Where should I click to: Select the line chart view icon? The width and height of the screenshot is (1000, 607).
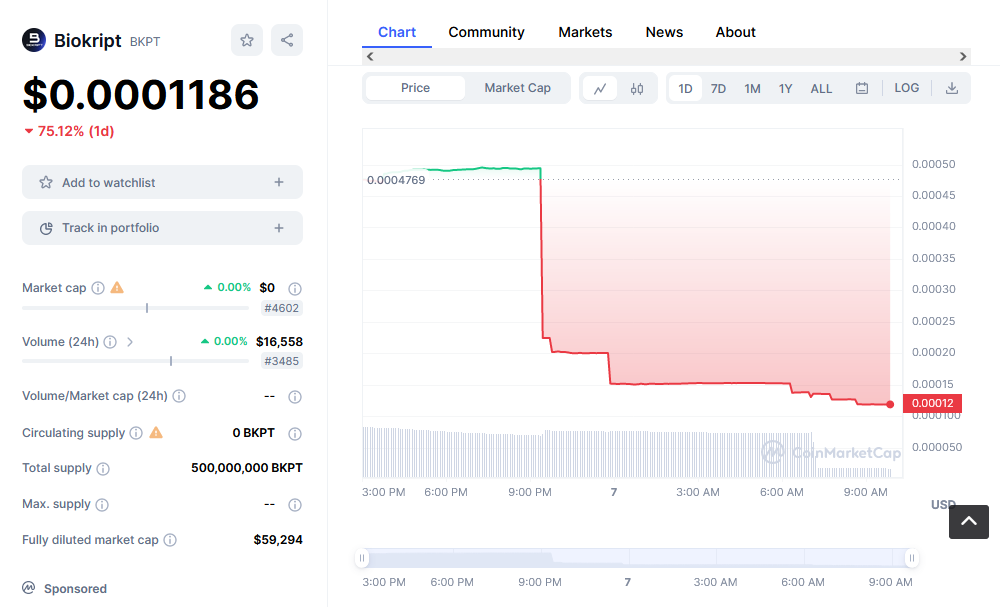[x=600, y=89]
